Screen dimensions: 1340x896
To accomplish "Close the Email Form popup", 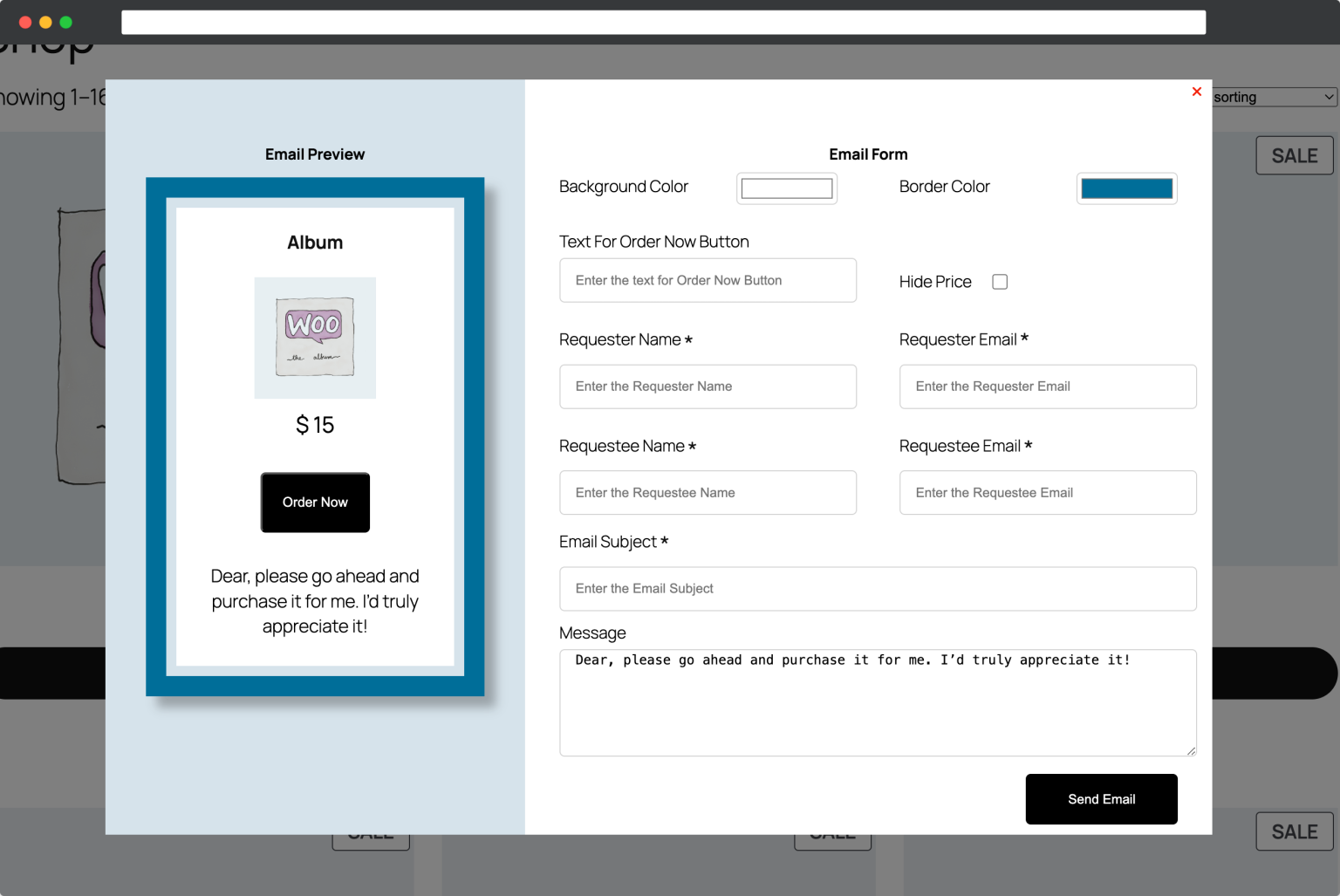I will tap(1196, 92).
